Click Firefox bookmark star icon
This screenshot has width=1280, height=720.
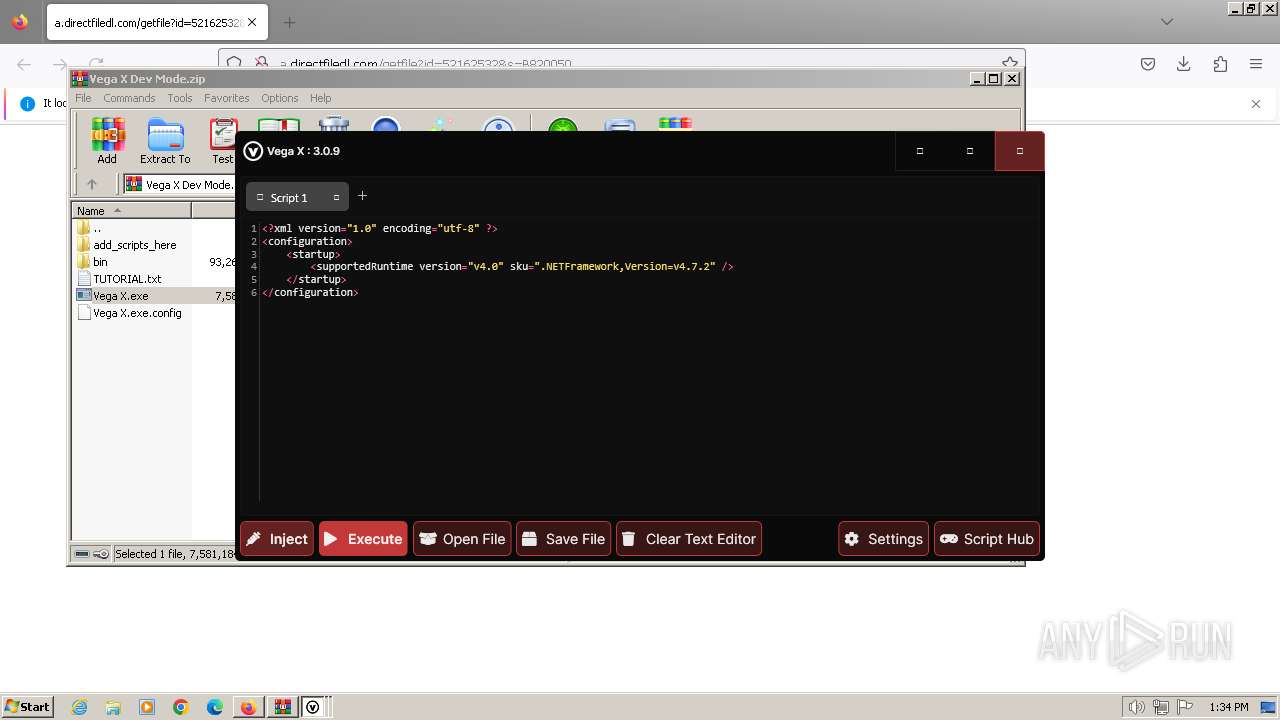(1009, 62)
